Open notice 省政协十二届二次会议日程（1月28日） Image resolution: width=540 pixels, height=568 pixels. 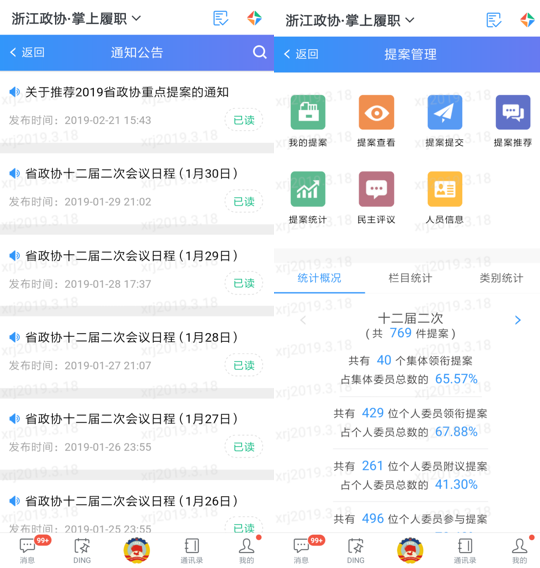pos(137,351)
